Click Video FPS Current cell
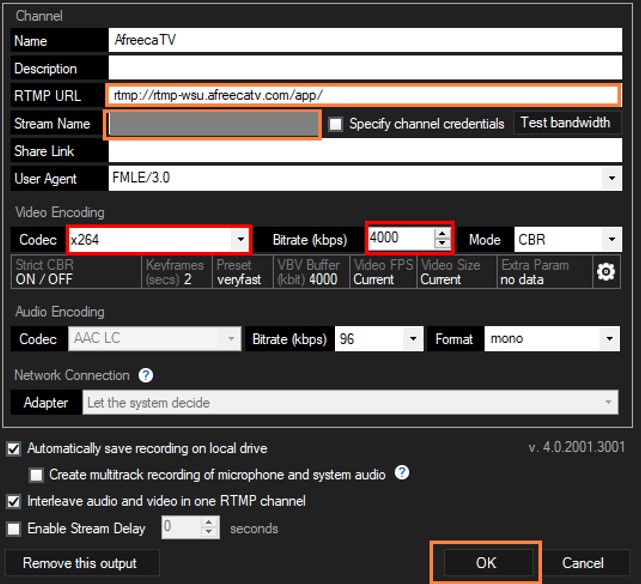Screen dimensions: 641x584 click(383, 272)
